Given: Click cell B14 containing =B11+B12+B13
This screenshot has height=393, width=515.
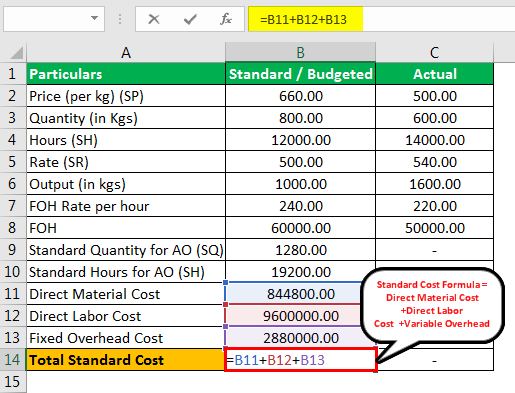Looking at the screenshot, I should pyautogui.click(x=300, y=360).
